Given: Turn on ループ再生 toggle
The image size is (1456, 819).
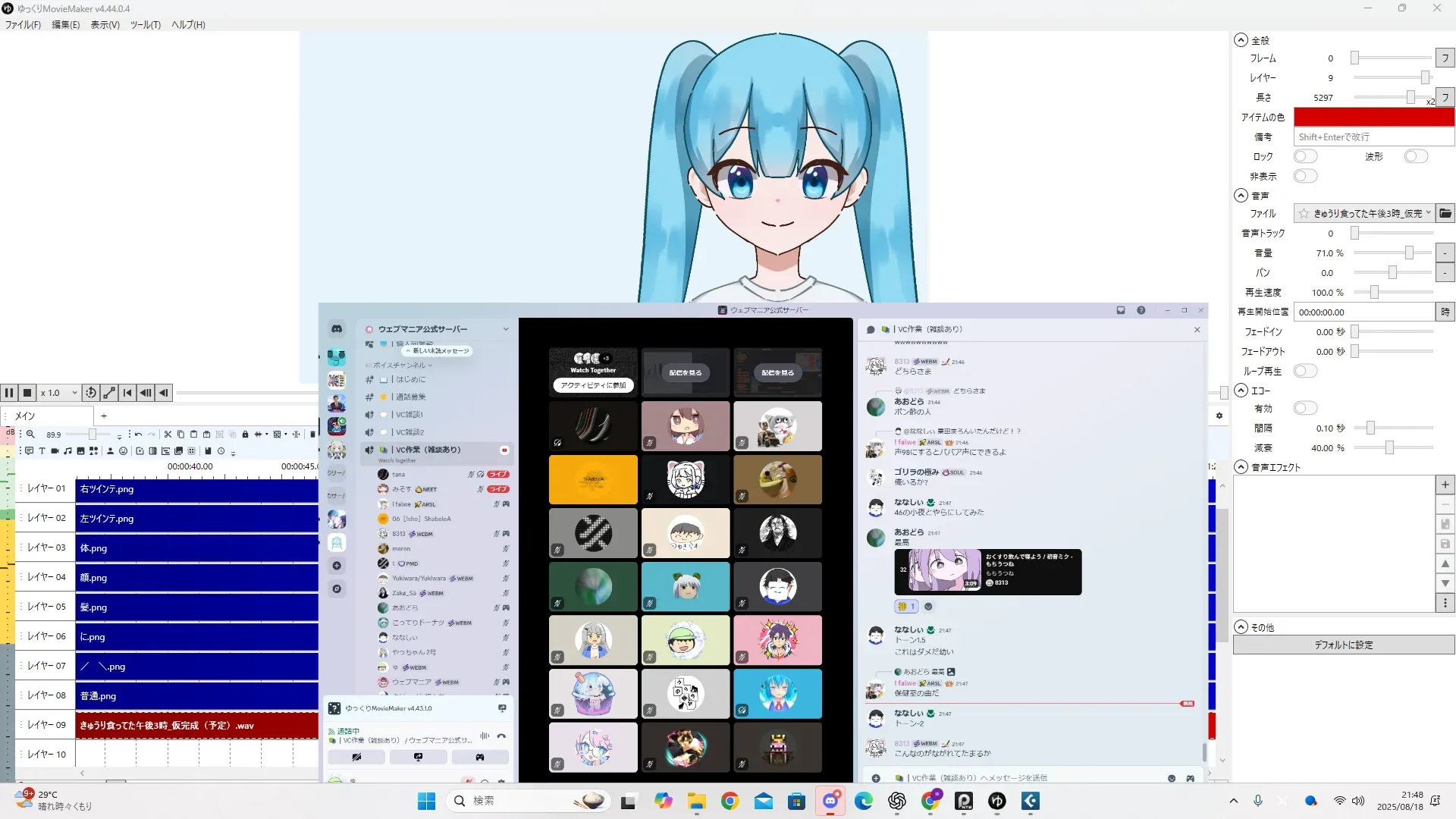Looking at the screenshot, I should pos(1305,371).
